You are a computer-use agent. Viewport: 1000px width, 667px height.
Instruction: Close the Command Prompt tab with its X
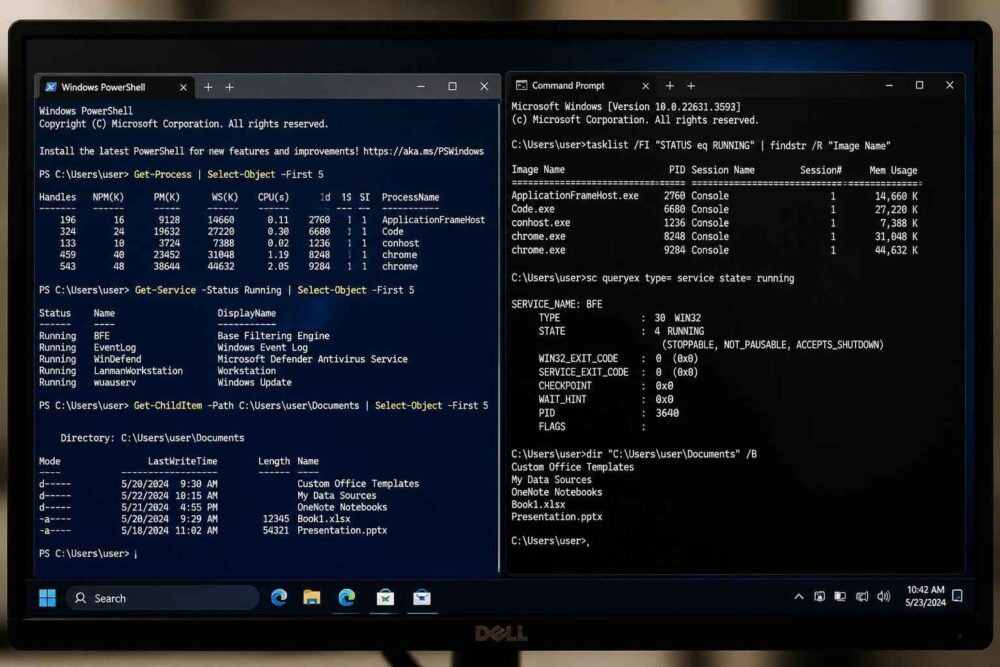[x=645, y=85]
